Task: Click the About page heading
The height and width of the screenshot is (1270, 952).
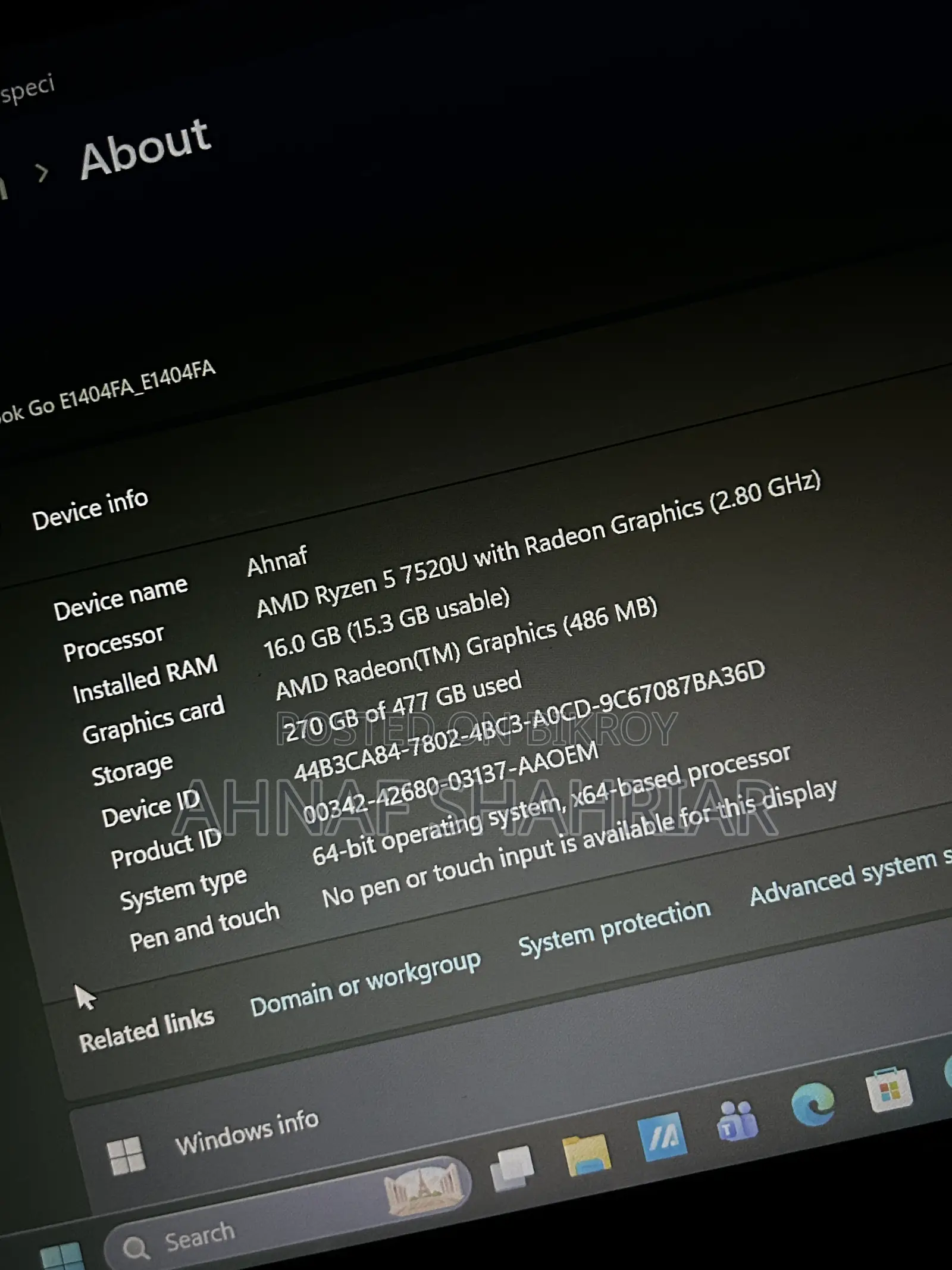Action: [145, 148]
